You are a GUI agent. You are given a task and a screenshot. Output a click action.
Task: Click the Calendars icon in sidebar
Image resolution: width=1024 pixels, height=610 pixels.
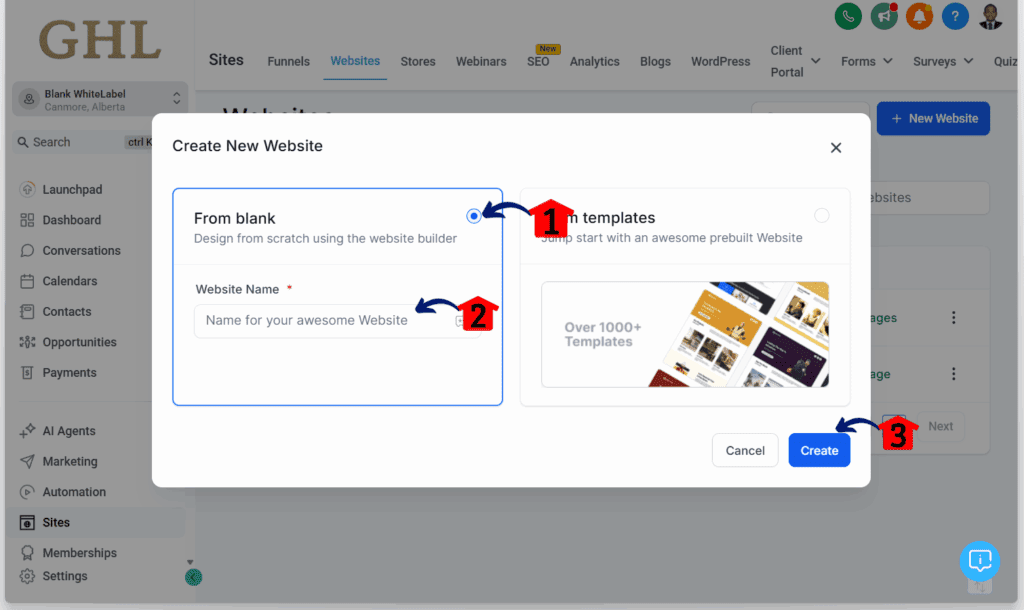pos(27,281)
